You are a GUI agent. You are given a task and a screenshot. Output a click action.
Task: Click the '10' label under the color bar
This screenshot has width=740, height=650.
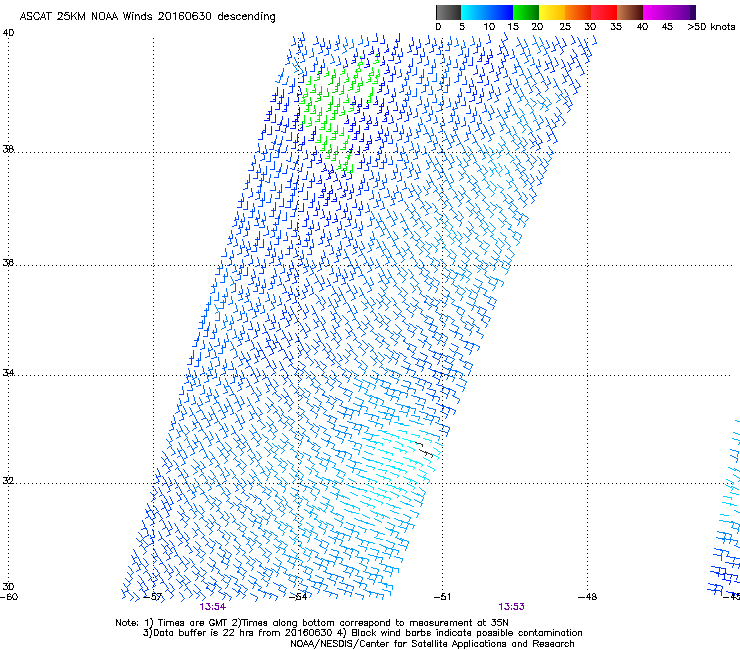coord(489,26)
